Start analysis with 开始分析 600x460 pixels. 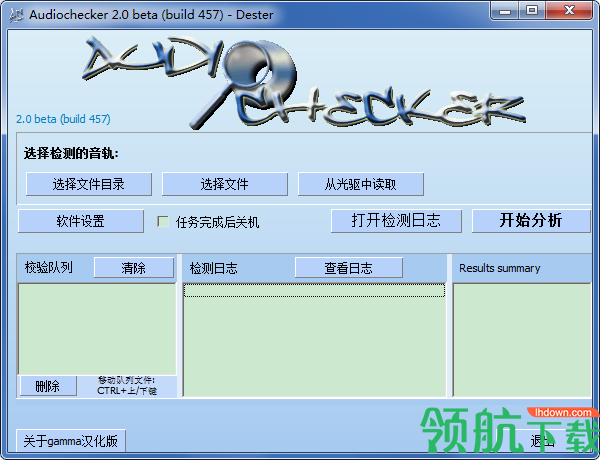click(531, 221)
